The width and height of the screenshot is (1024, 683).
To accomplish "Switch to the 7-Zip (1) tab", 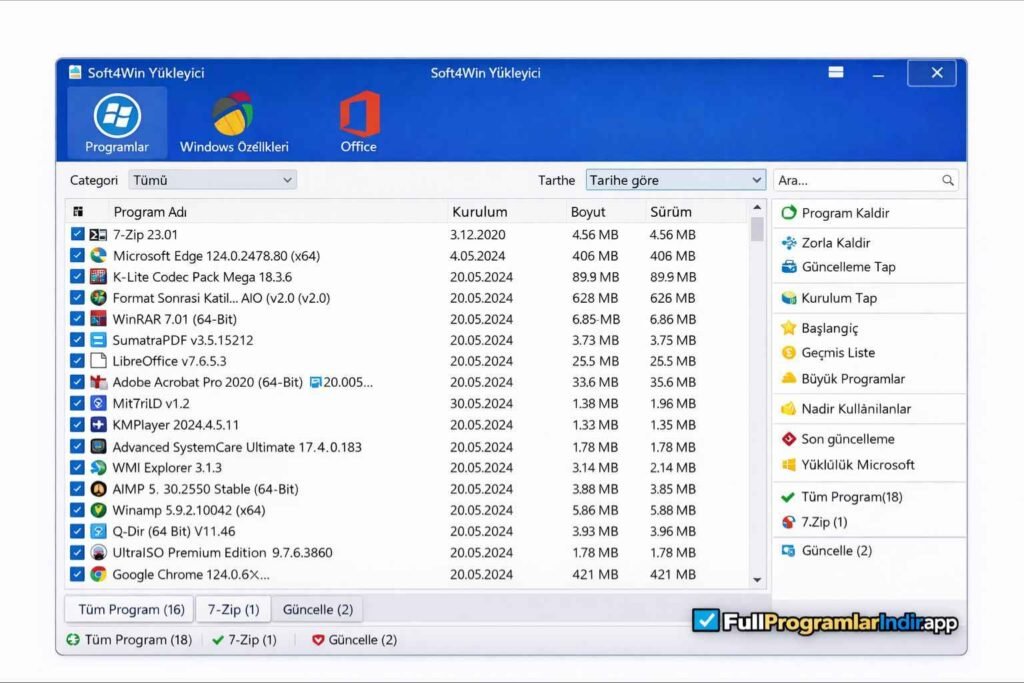I will click(233, 608).
